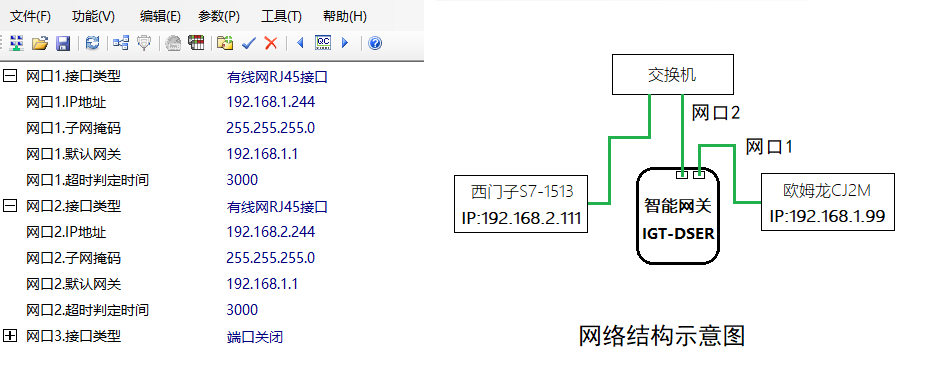Click the folder with green plus icon
Screen dimensions: 925x379
pyautogui.click(x=225, y=43)
